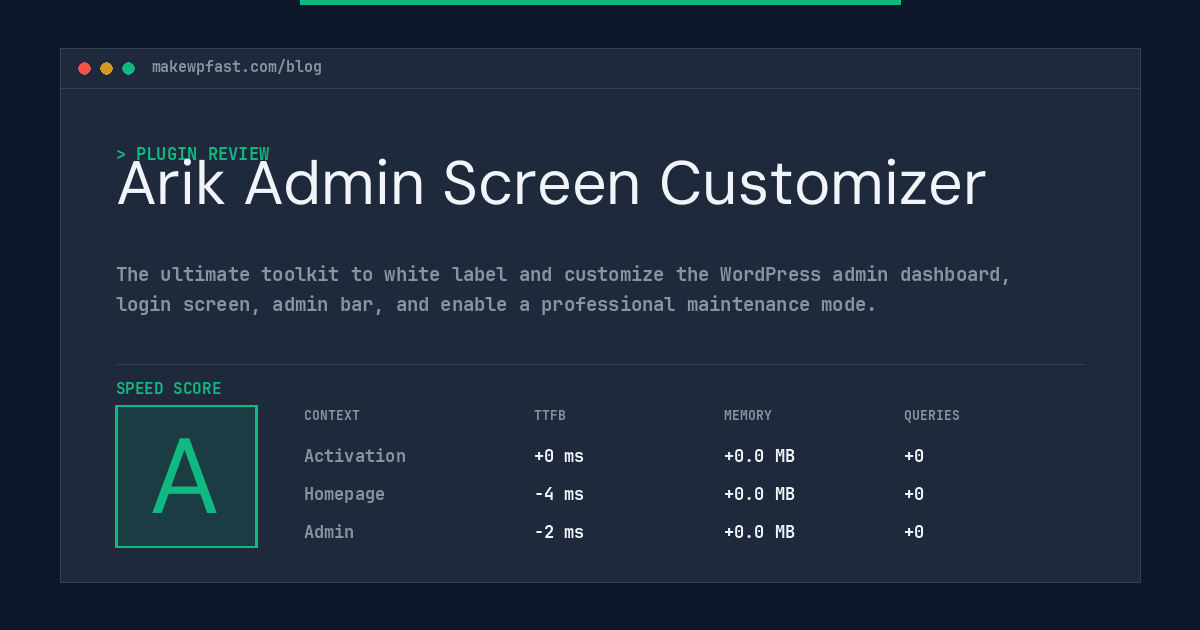Select the Homepage row label
The height and width of the screenshot is (630, 1200).
pos(344,494)
